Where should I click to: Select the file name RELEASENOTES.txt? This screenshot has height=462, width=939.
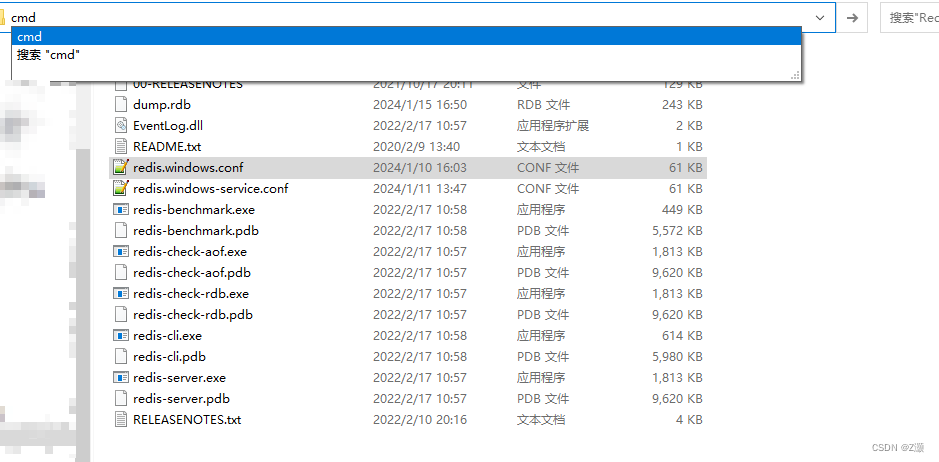pos(187,419)
